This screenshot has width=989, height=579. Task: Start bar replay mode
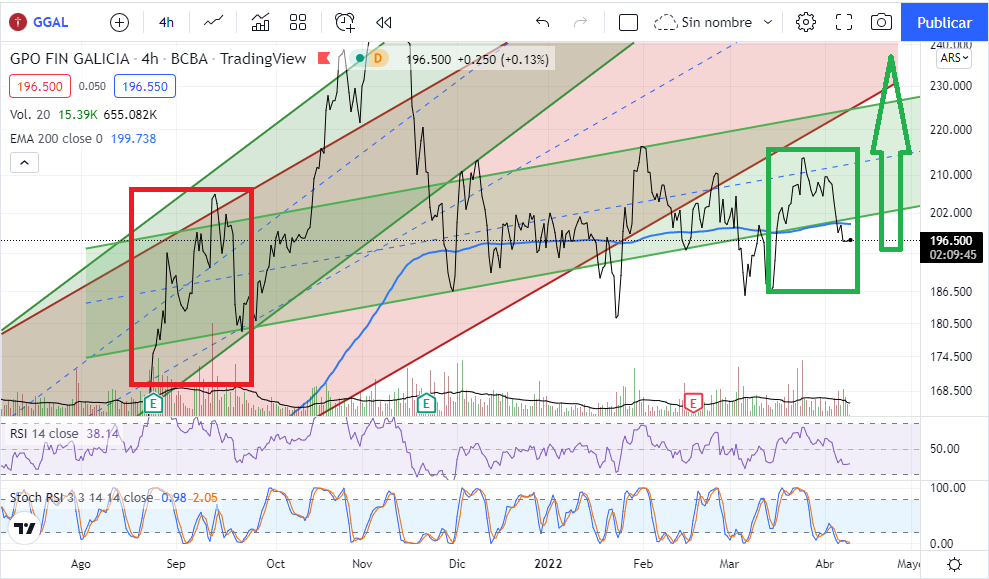383,23
